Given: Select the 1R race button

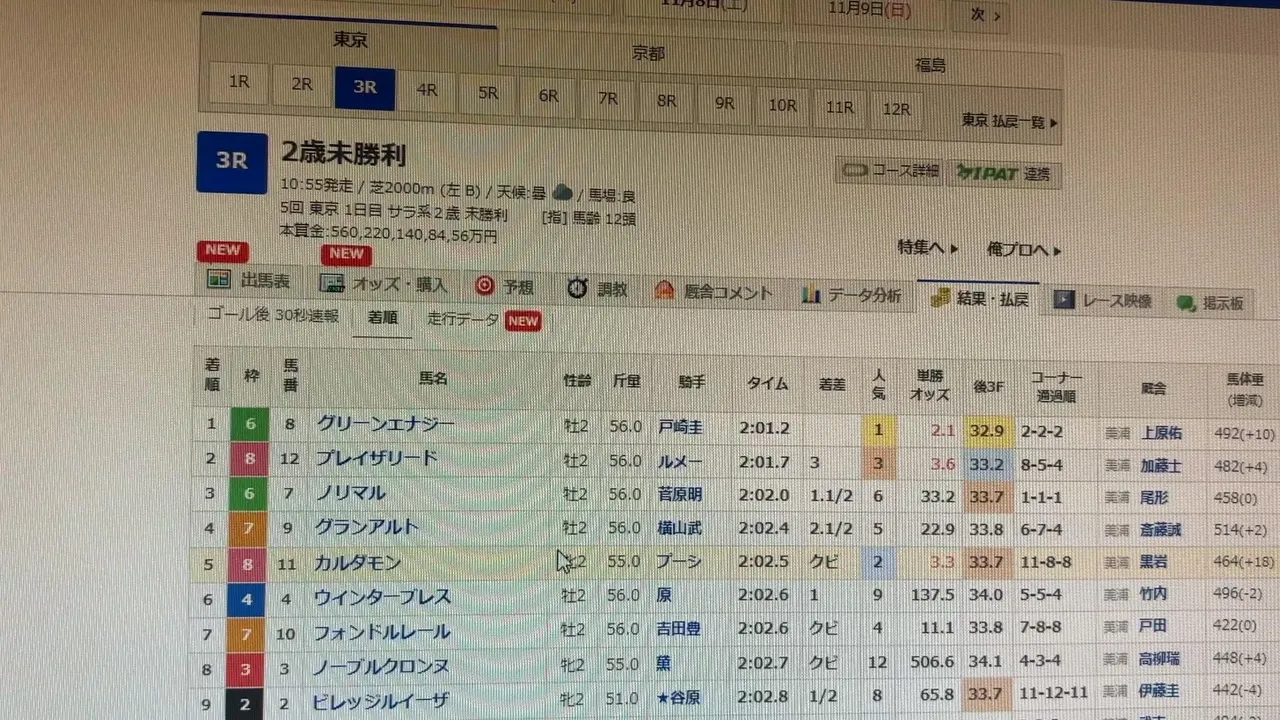Looking at the screenshot, I should (239, 83).
